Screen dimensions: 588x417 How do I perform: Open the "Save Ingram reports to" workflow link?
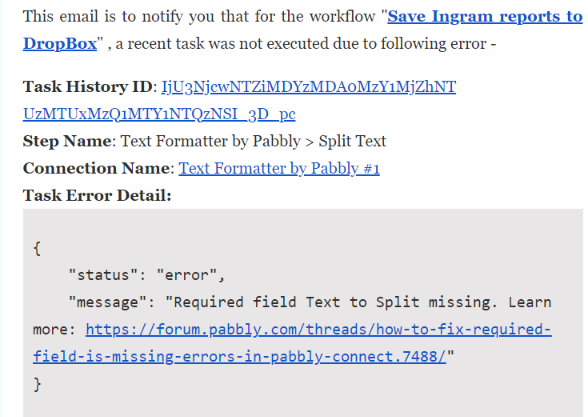pos(485,17)
